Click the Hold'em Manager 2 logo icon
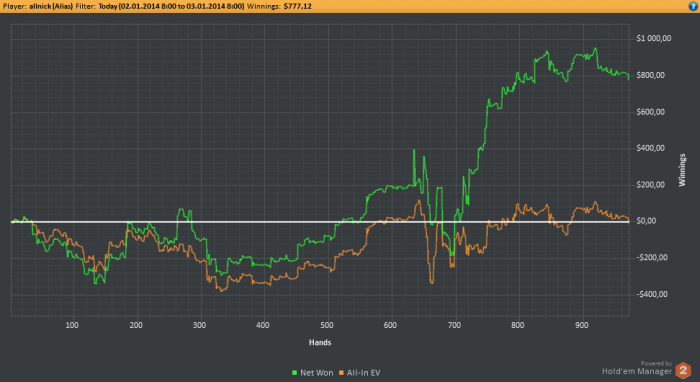The height and width of the screenshot is (382, 700). click(x=683, y=370)
